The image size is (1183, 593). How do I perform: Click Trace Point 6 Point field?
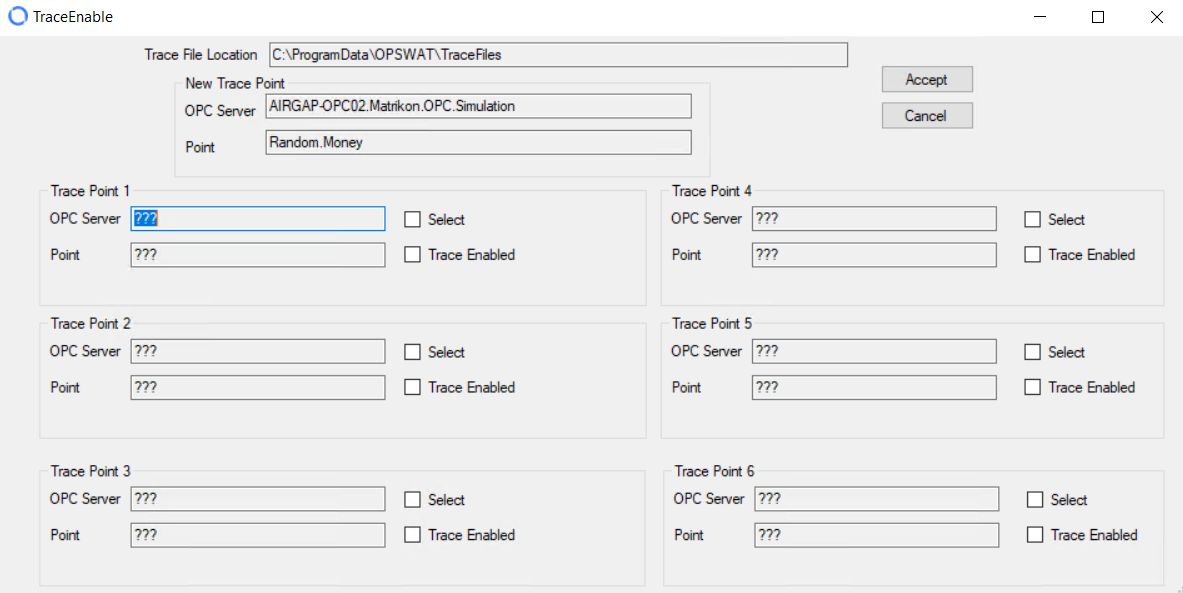point(877,535)
